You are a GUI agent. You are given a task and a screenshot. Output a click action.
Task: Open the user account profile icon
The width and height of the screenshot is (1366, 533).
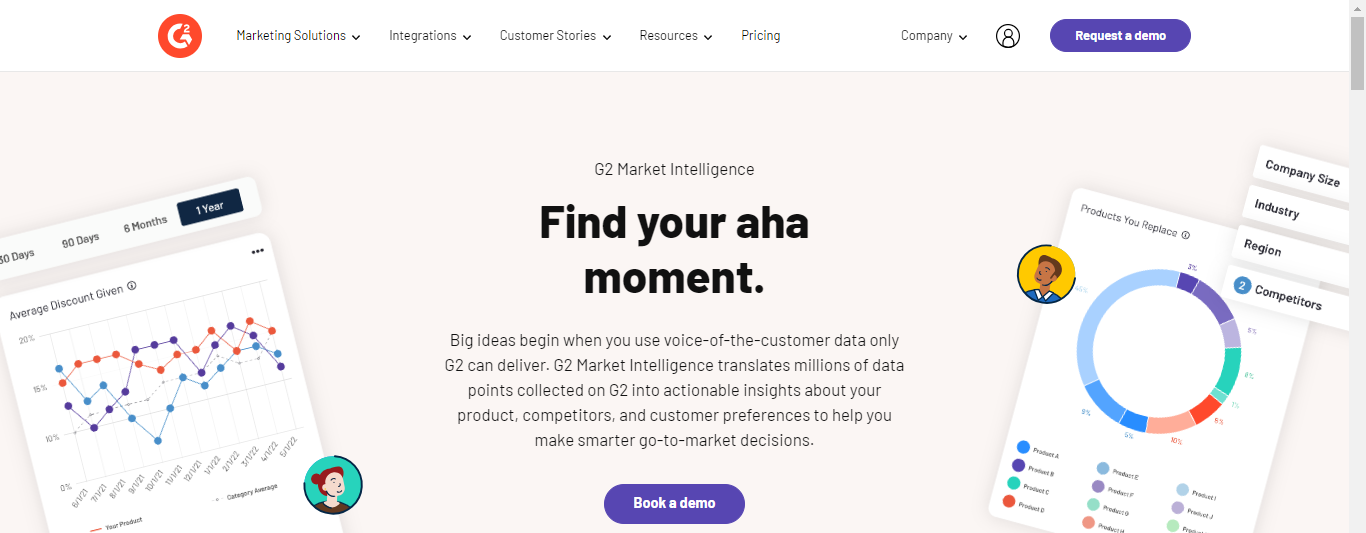pos(1008,36)
